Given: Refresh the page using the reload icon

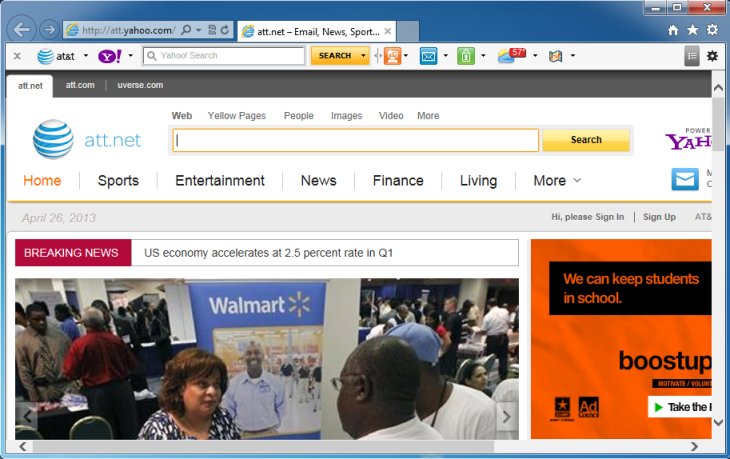Looking at the screenshot, I should point(225,30).
